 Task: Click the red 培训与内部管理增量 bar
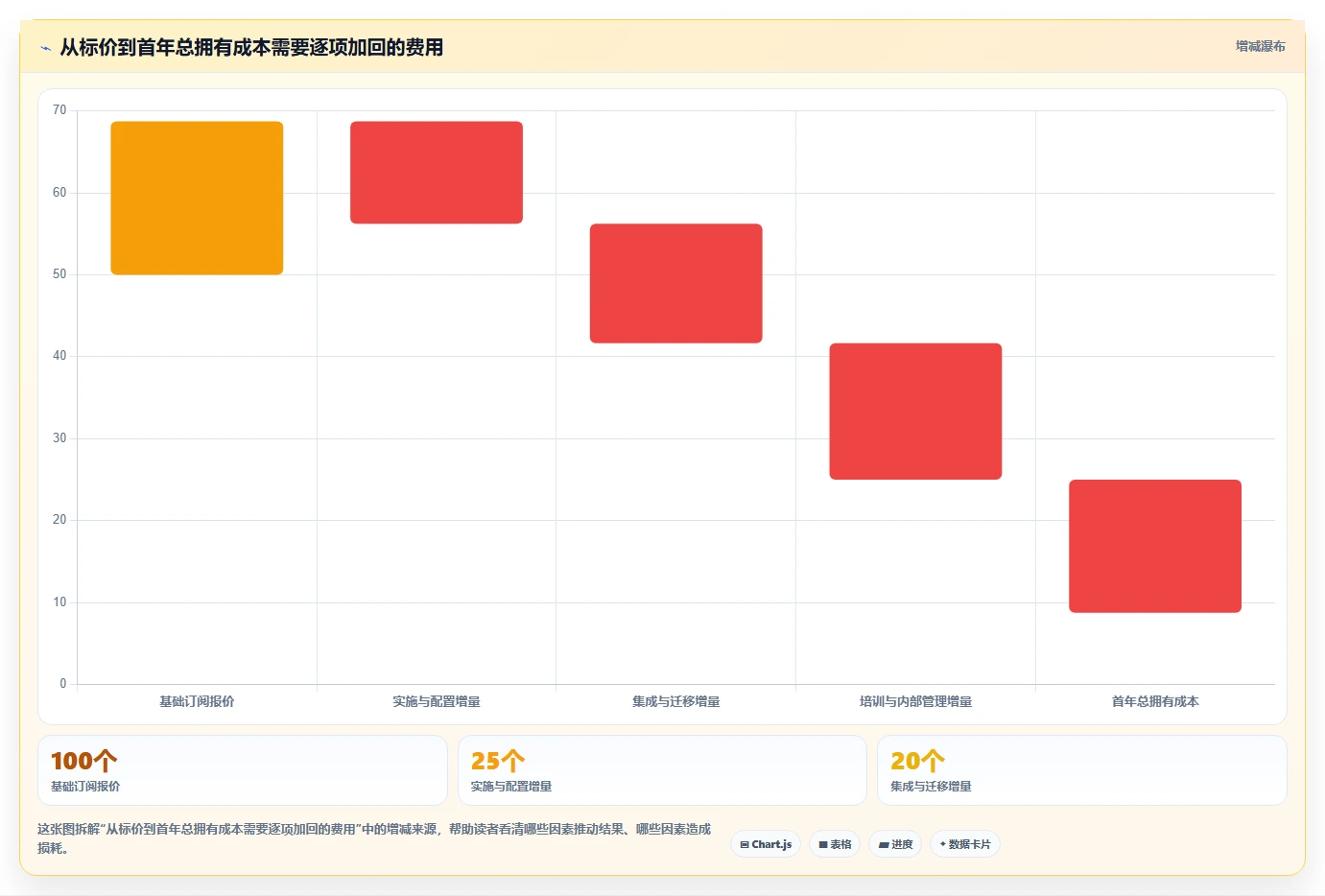point(915,411)
